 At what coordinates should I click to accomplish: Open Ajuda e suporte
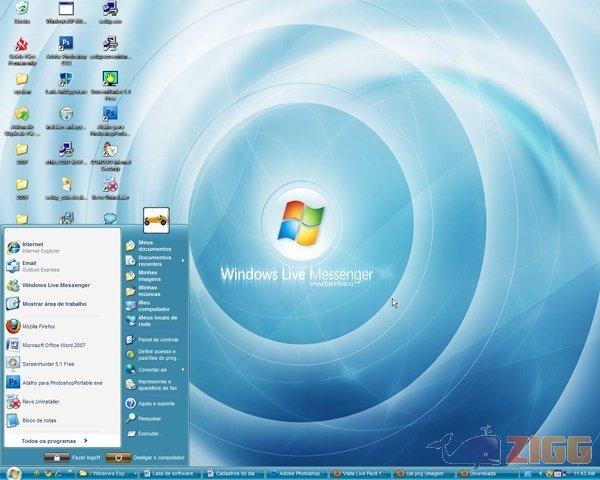pos(155,403)
